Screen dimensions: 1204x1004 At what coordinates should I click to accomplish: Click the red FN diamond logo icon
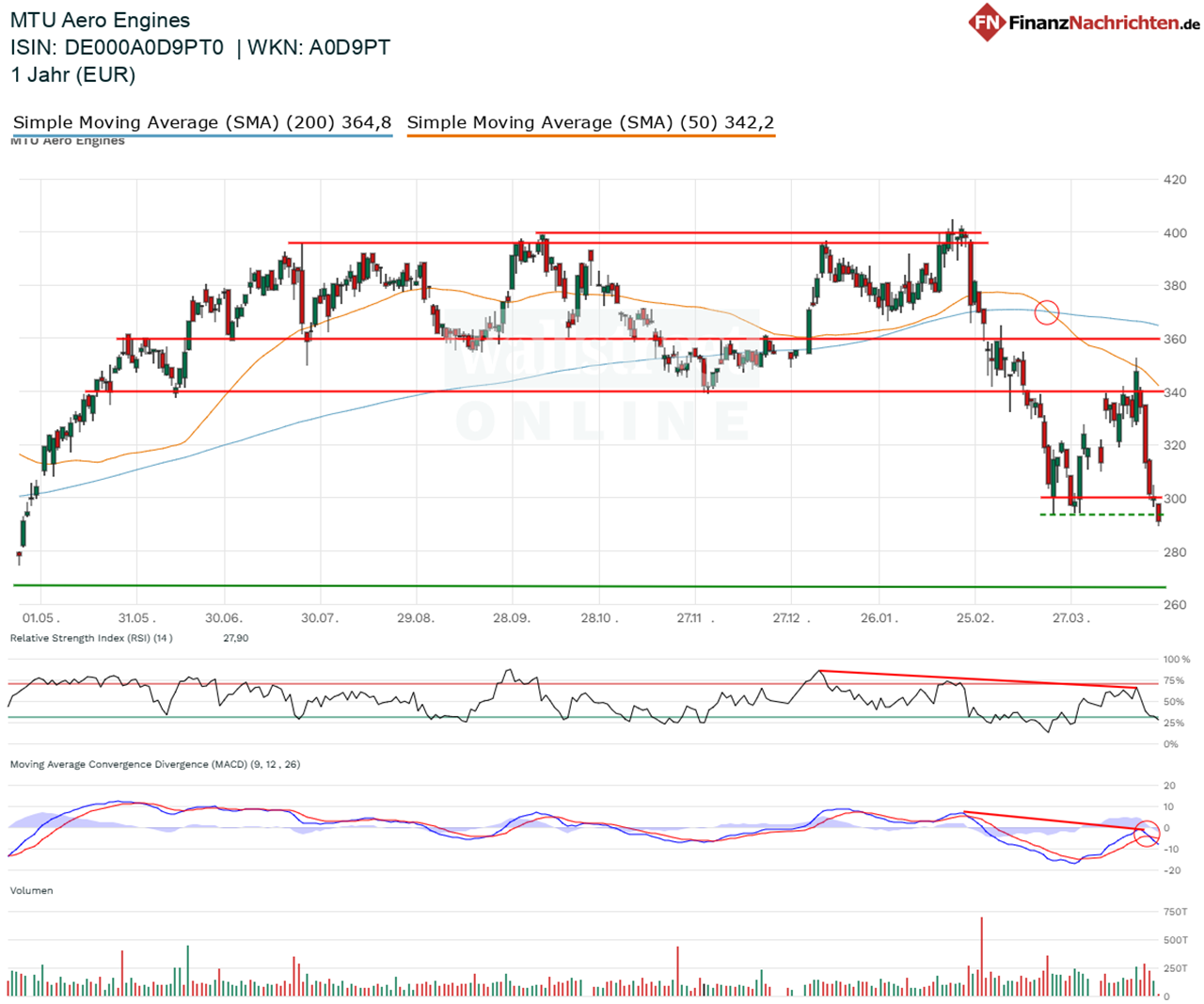987,22
